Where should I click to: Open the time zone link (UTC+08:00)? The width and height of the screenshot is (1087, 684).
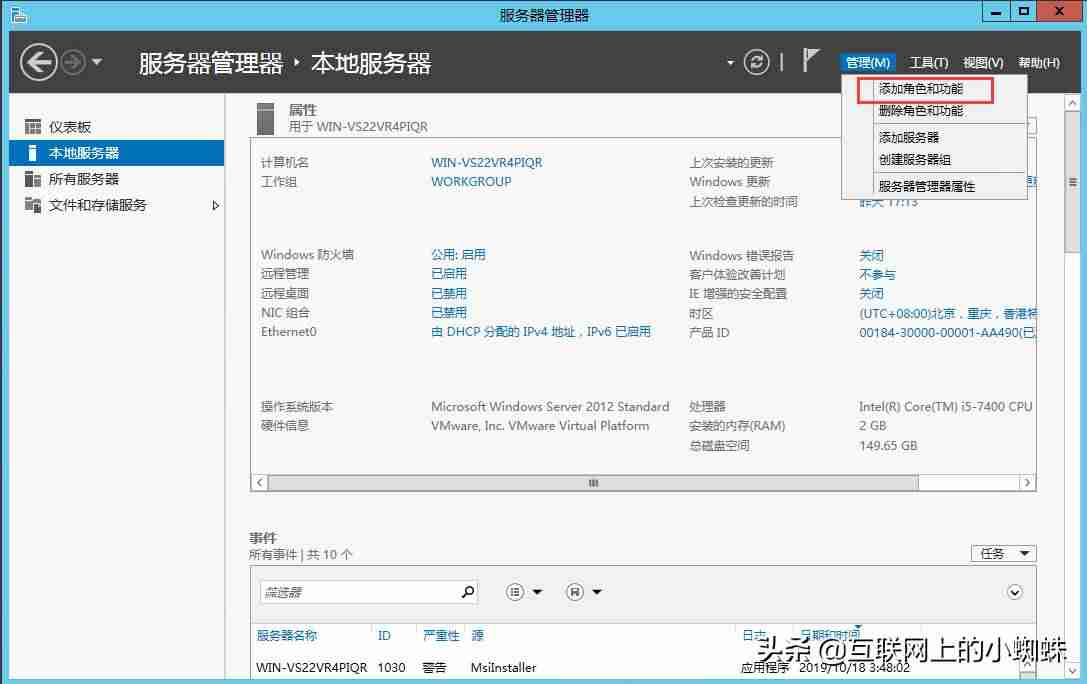click(948, 313)
